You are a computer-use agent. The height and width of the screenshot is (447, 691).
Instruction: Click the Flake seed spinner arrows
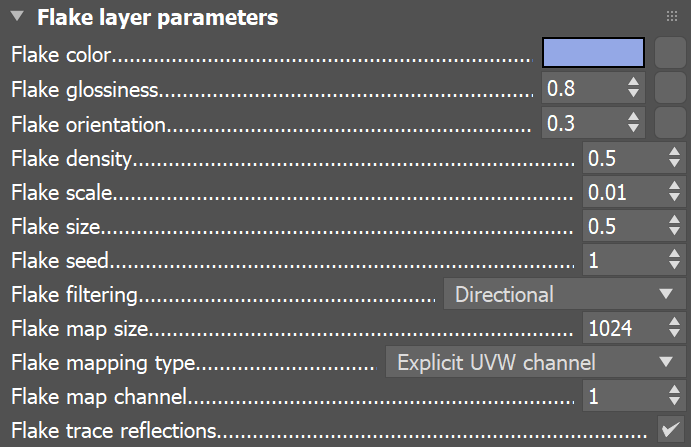point(672,260)
